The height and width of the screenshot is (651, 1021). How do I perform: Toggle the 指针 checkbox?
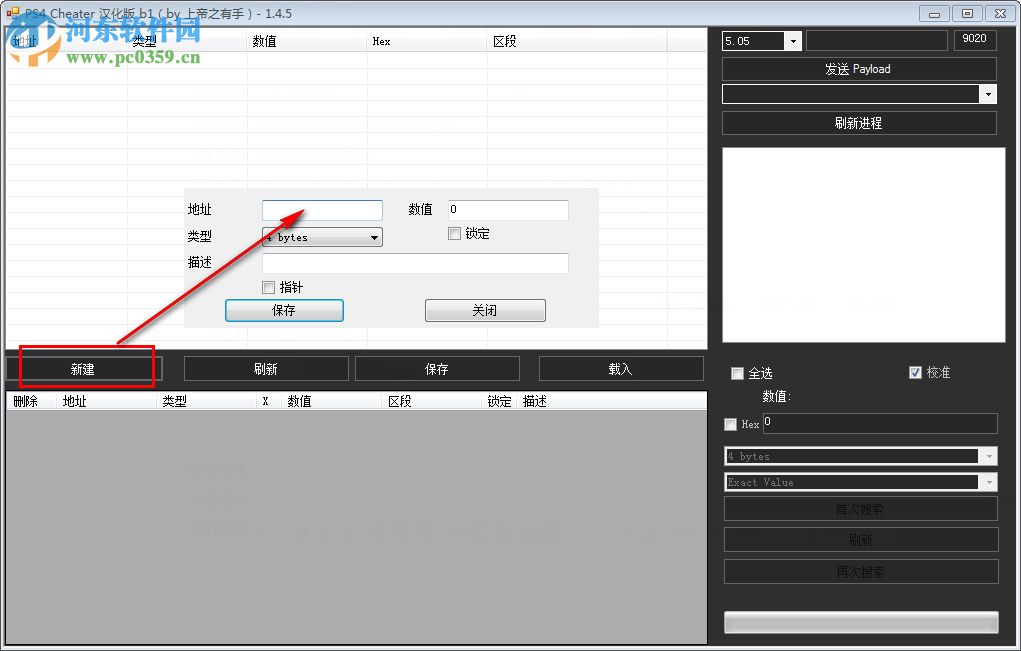[x=268, y=287]
